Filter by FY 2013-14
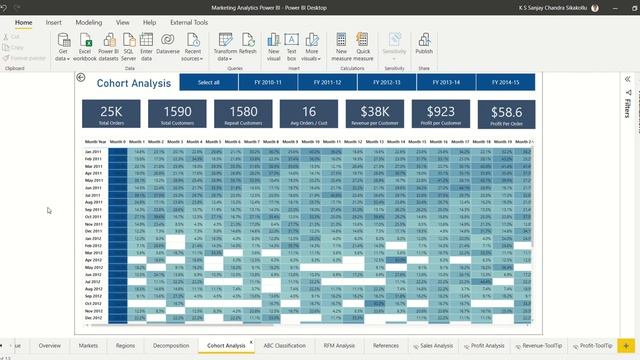This screenshot has width=640, height=360. (446, 82)
